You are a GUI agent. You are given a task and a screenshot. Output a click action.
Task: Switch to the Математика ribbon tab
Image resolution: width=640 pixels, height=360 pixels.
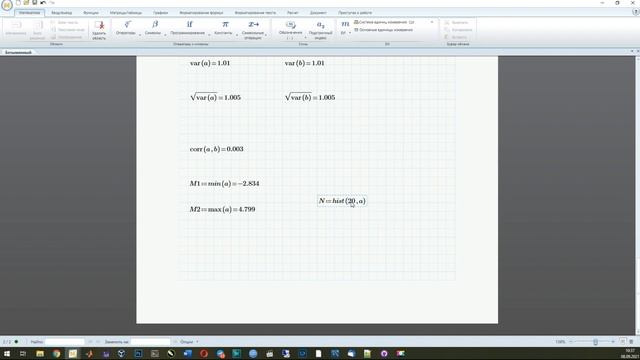click(x=29, y=13)
